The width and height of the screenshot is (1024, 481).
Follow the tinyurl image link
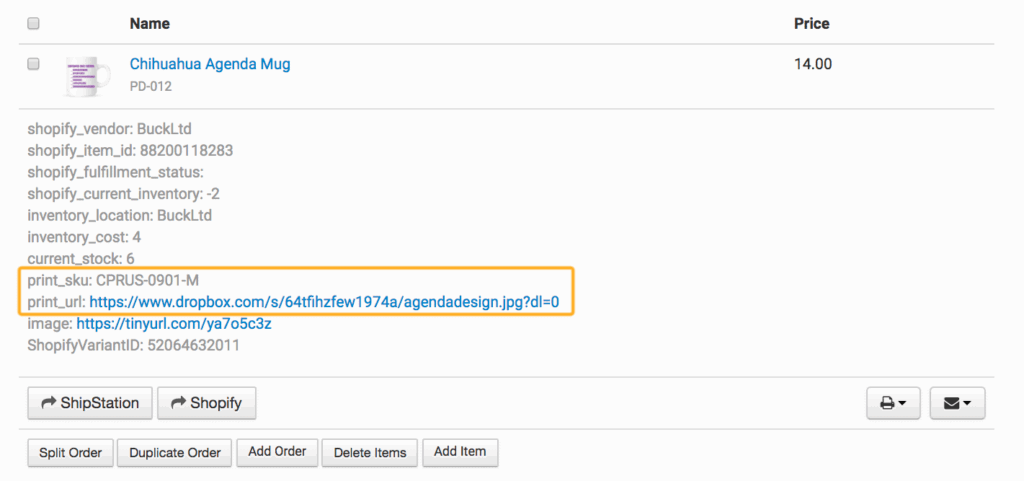(174, 324)
